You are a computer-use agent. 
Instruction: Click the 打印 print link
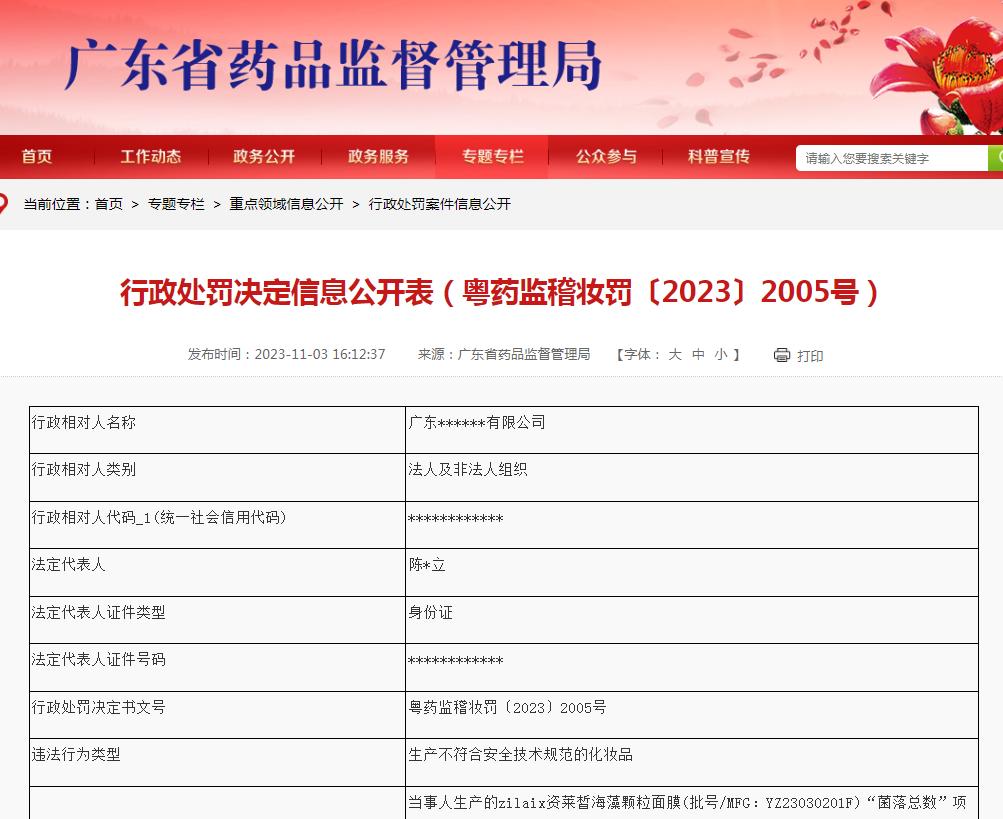(810, 356)
